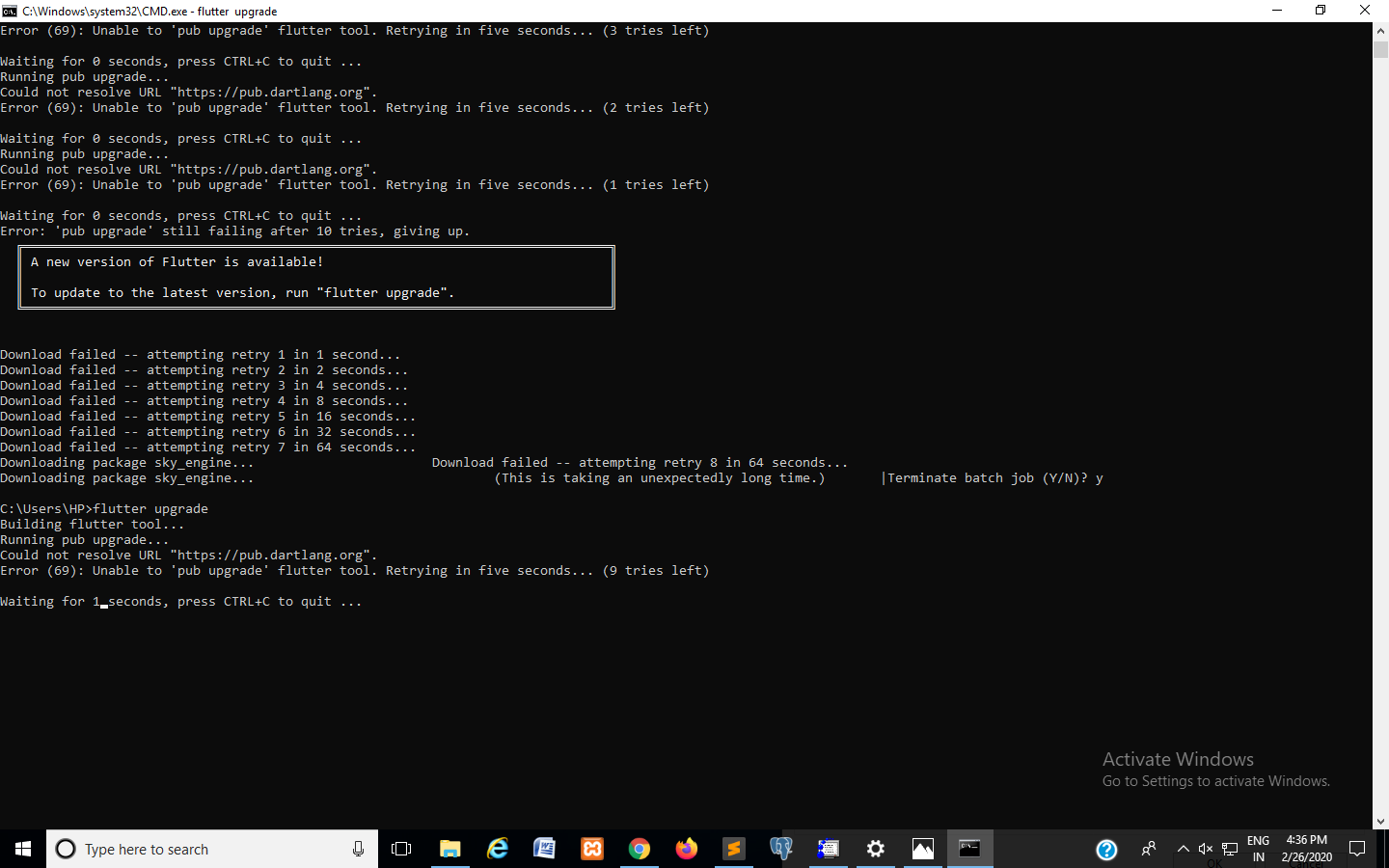This screenshot has width=1389, height=868.
Task: Open the Start menu
Action: click(x=21, y=849)
